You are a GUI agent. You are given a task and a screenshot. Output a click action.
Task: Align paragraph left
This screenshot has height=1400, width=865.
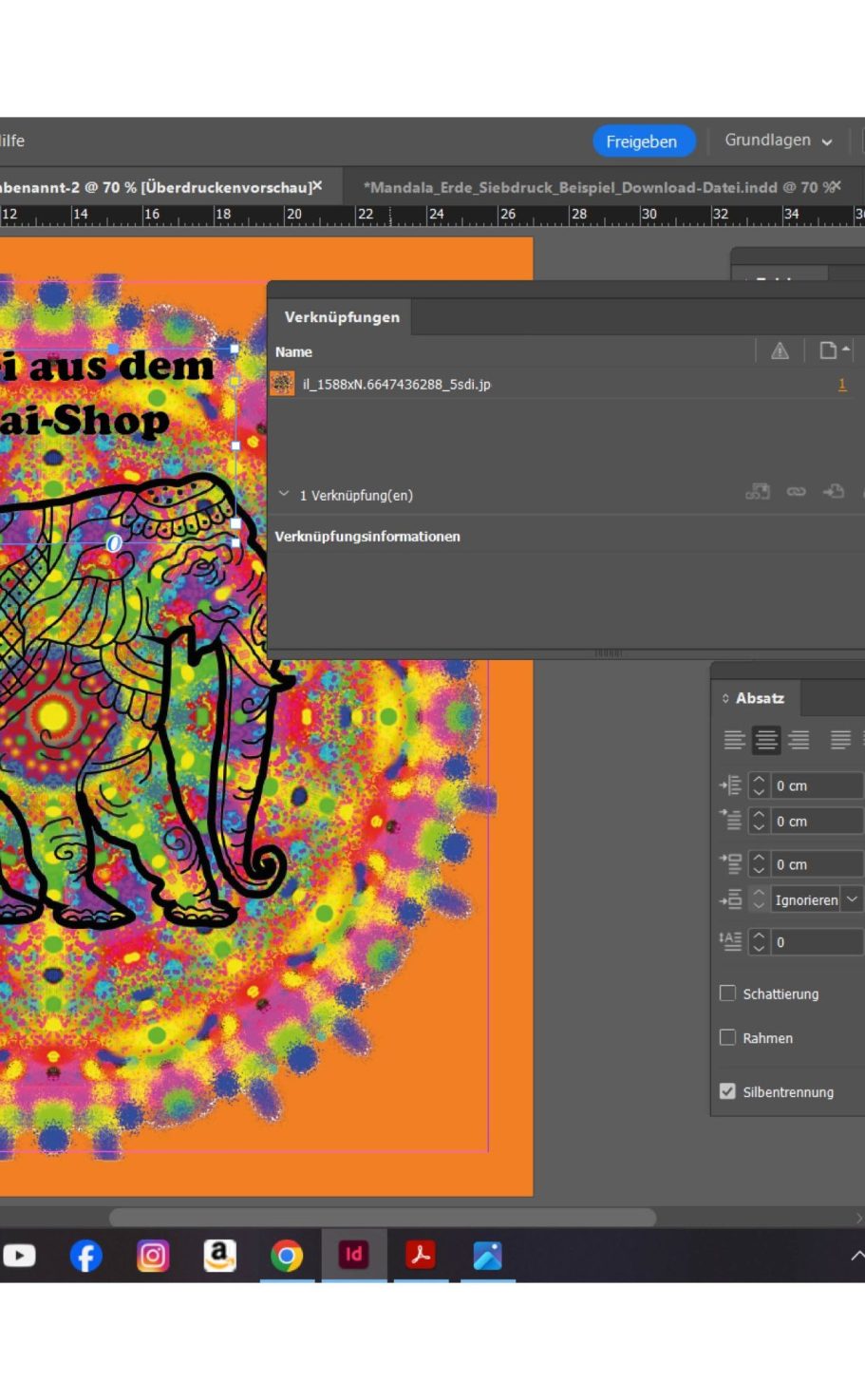click(x=734, y=740)
